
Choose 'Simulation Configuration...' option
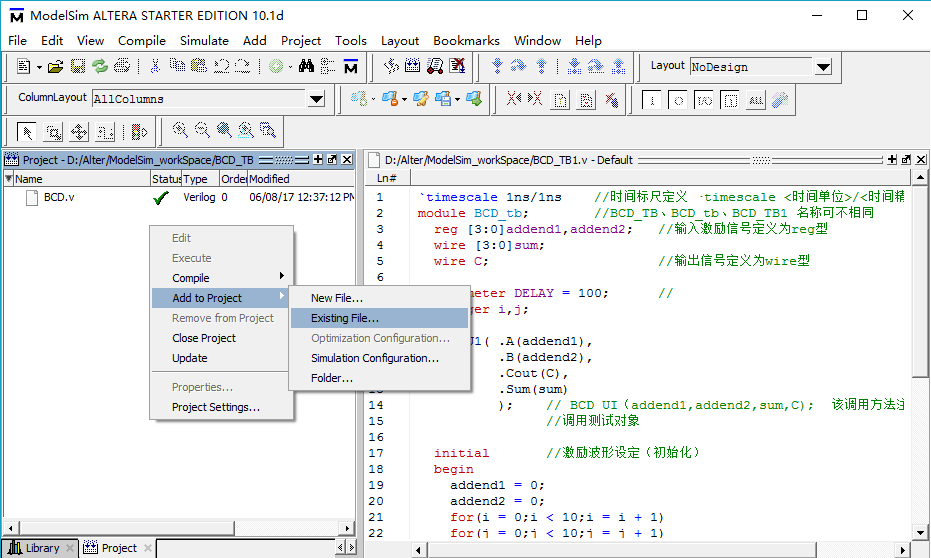click(379, 358)
